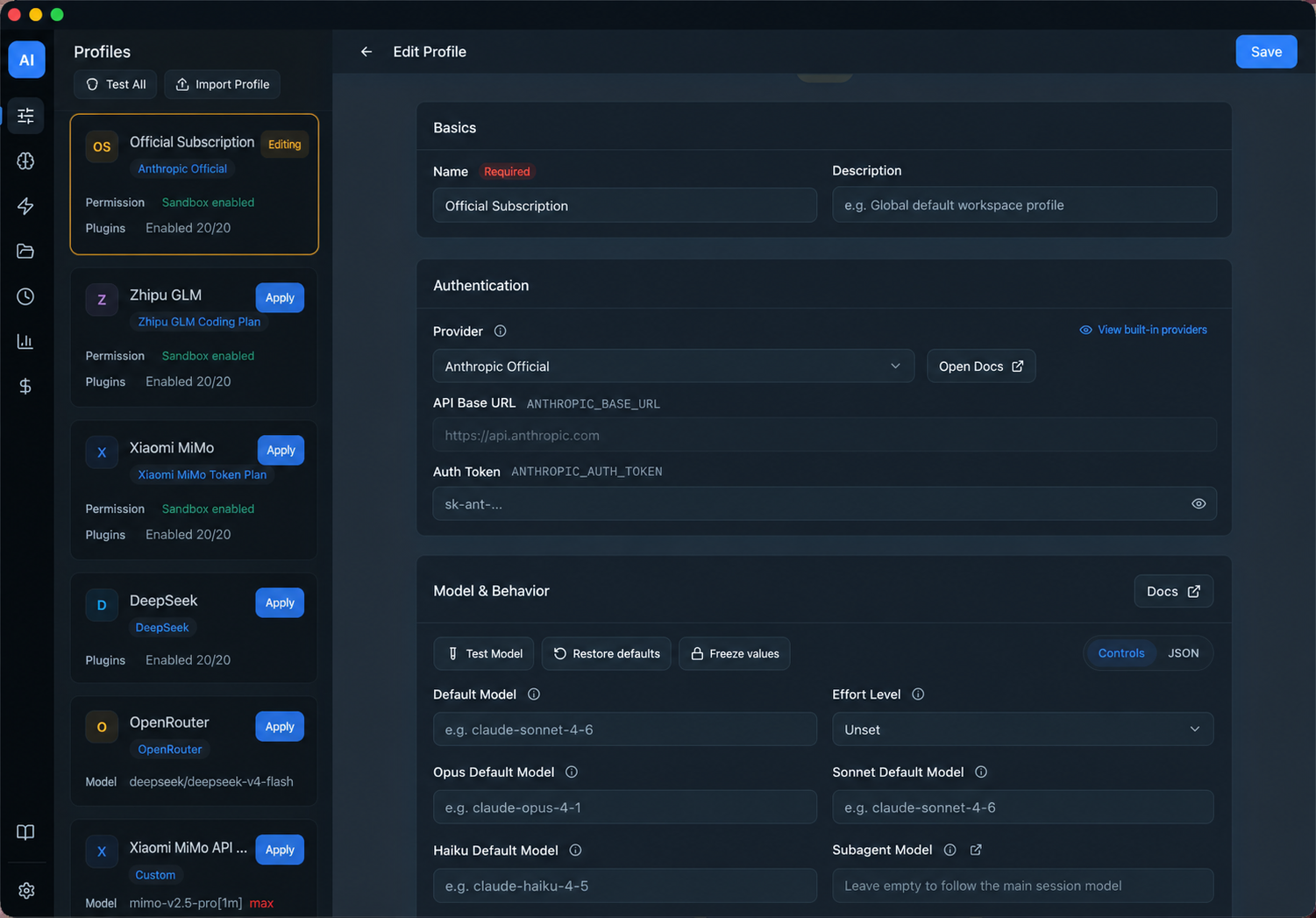Open Docs in Model & Behavior section
This screenshot has height=918, width=1316.
coord(1173,592)
